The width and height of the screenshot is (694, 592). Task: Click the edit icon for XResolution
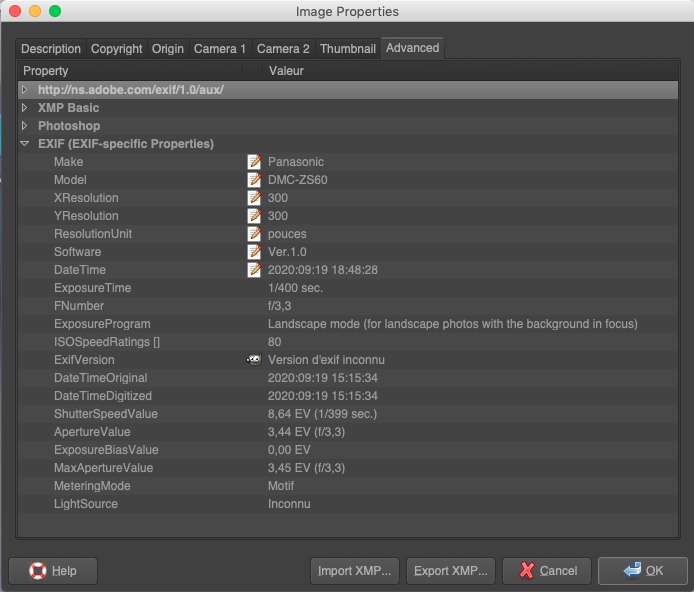pos(255,198)
